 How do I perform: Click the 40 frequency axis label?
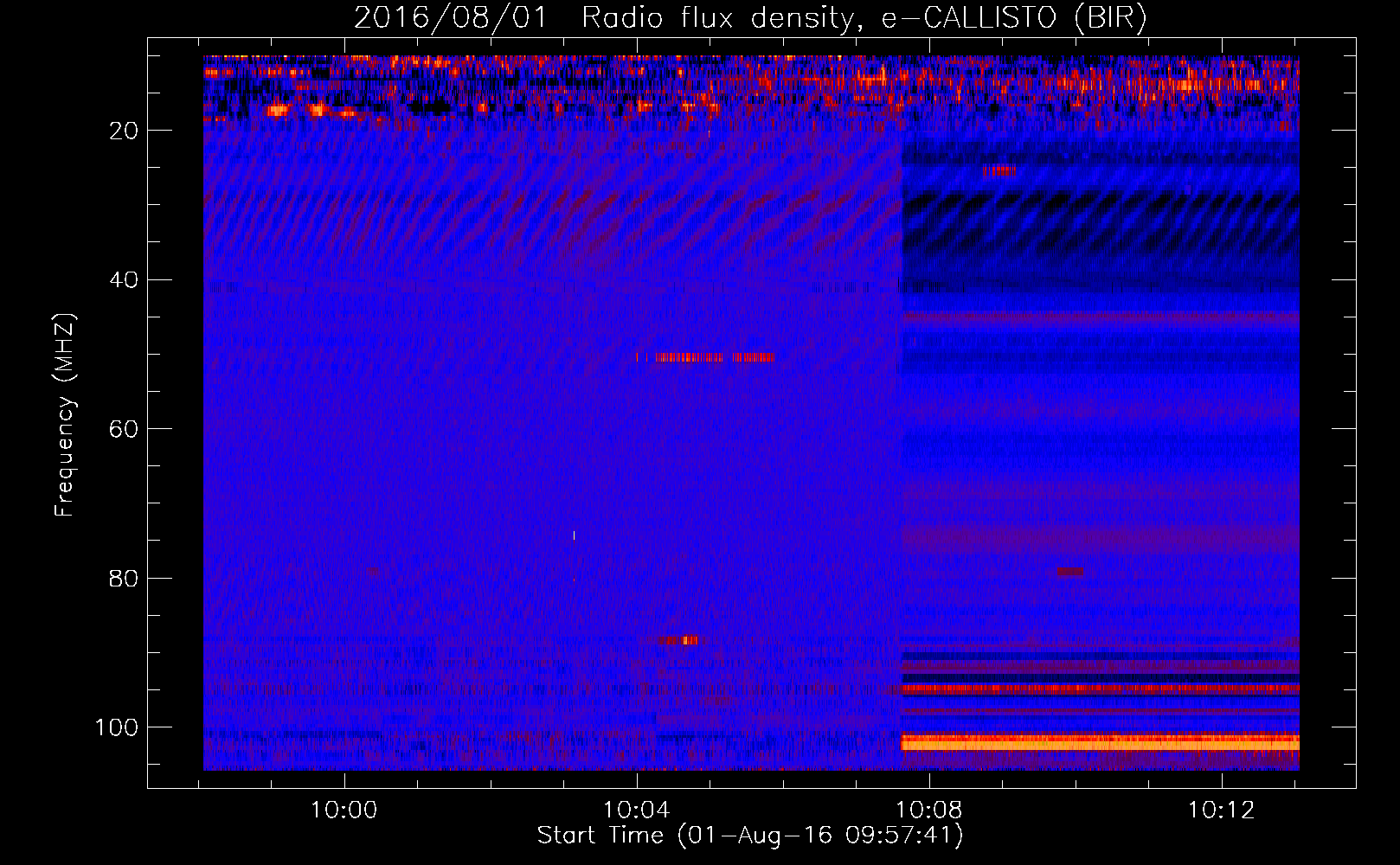[x=125, y=280]
